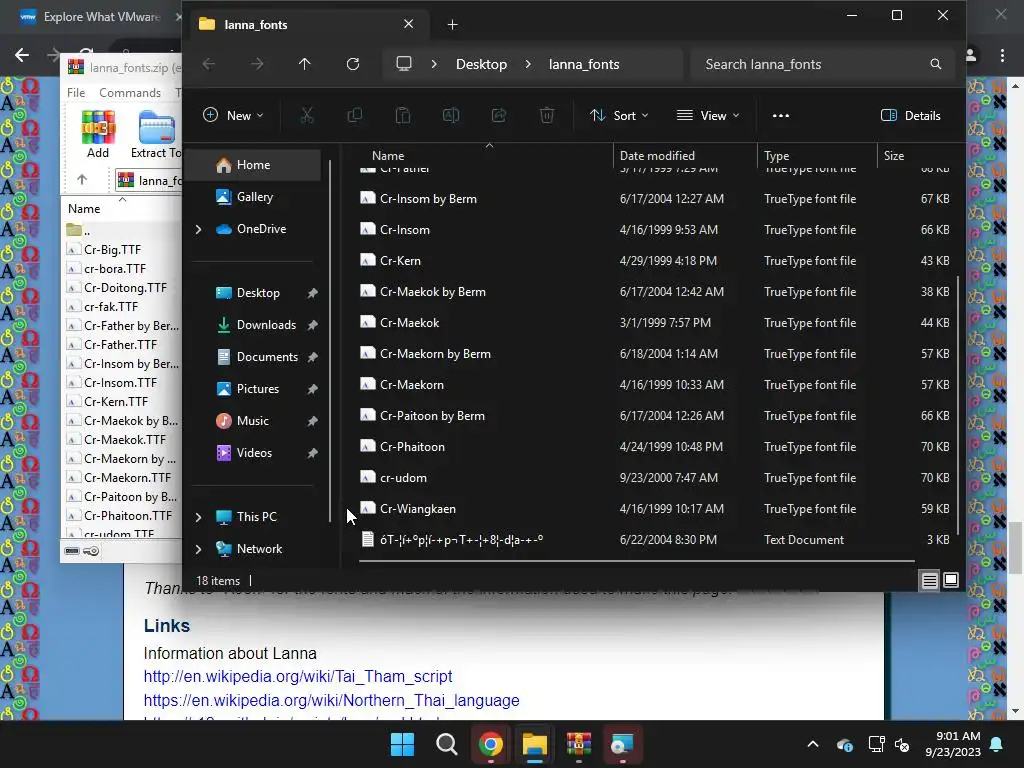
Task: Open the View dropdown
Action: (709, 116)
